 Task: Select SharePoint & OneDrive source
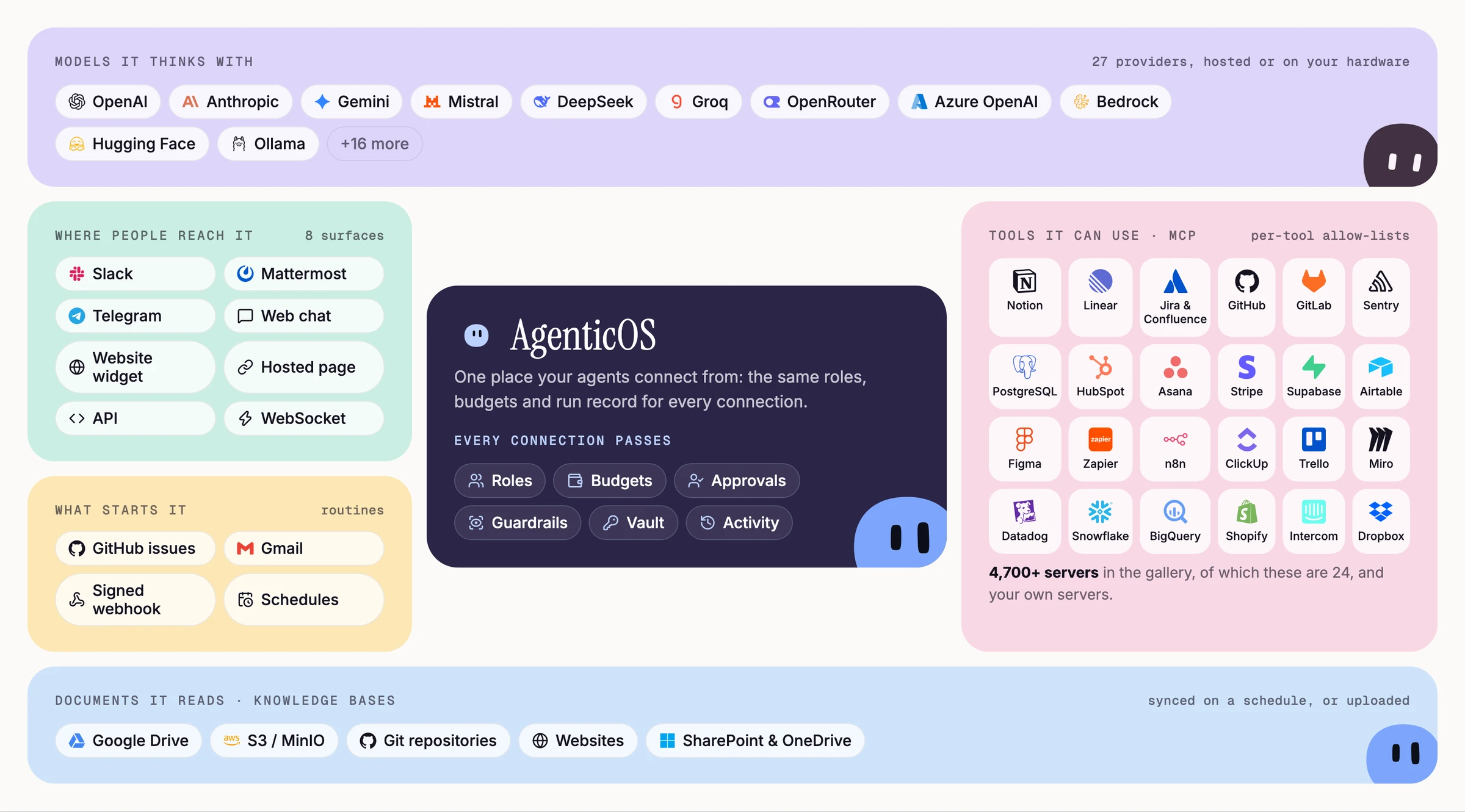[755, 740]
